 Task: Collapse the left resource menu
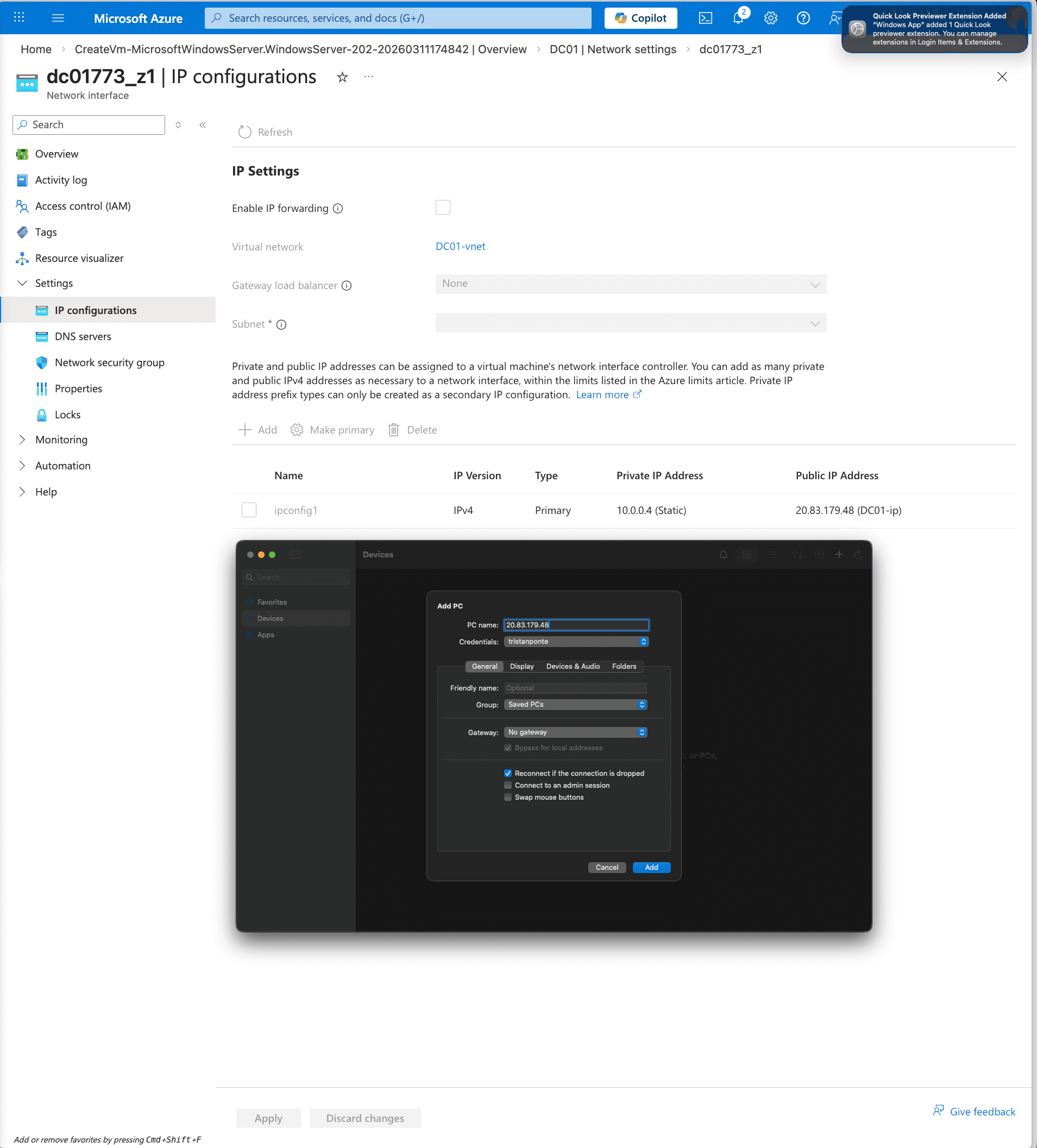202,125
